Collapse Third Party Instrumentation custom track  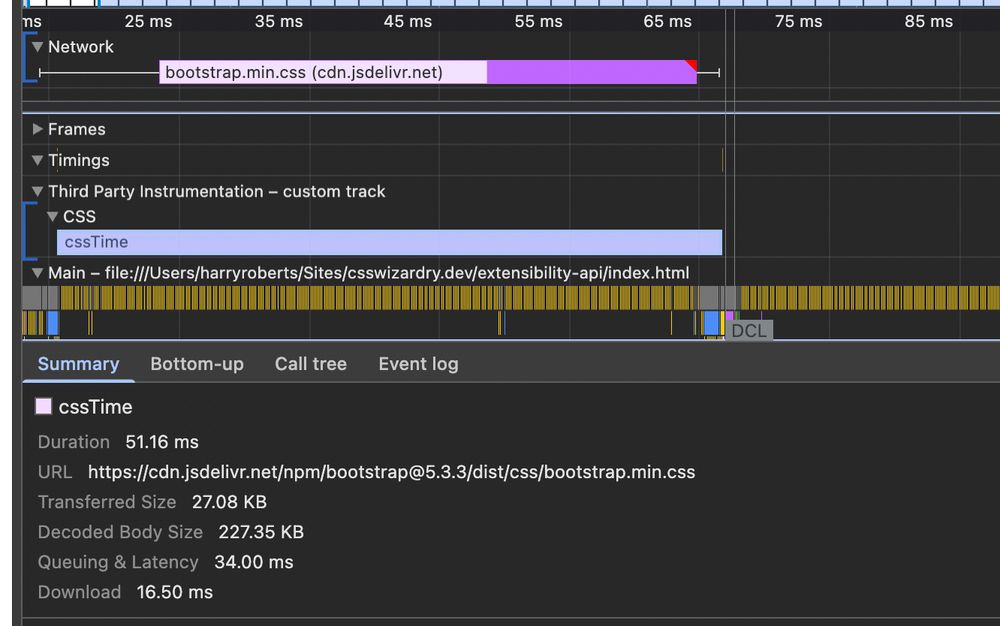37,191
